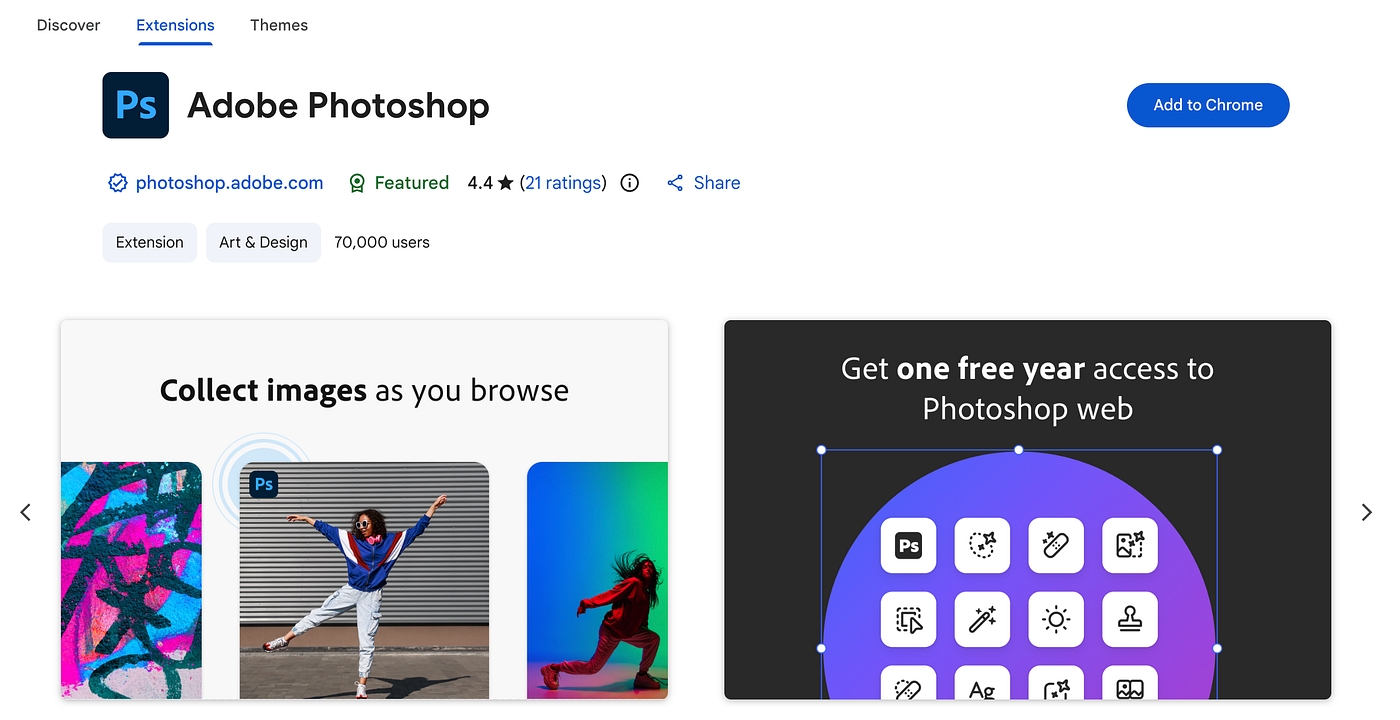Show the previous screenshot with left arrow
The height and width of the screenshot is (720, 1400).
click(26, 512)
